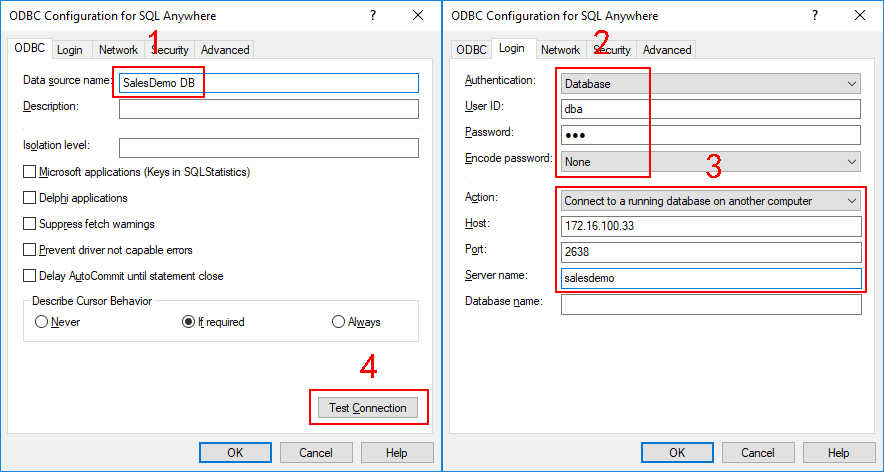The height and width of the screenshot is (472, 884).
Task: Enable Prevent driver not capable errors
Action: [x=29, y=250]
